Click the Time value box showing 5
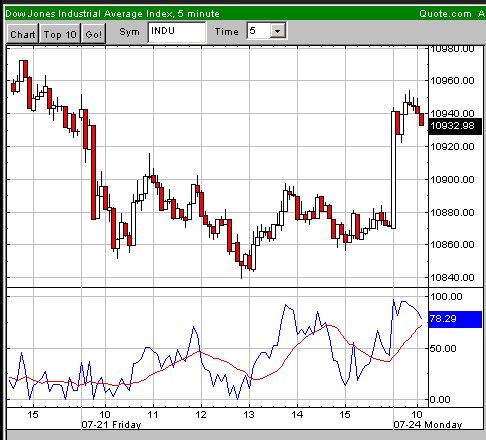 click(x=259, y=31)
